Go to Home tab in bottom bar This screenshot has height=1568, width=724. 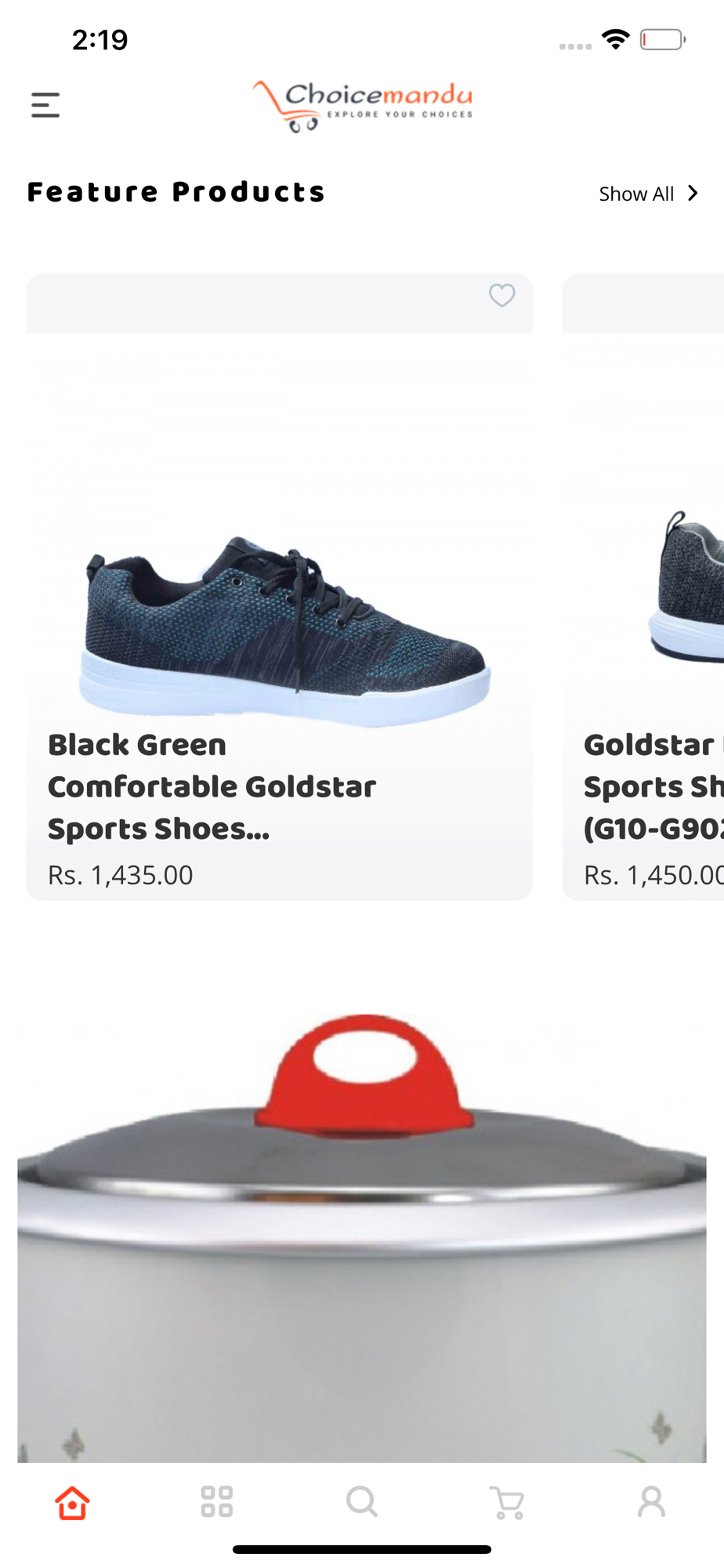pos(72,1502)
